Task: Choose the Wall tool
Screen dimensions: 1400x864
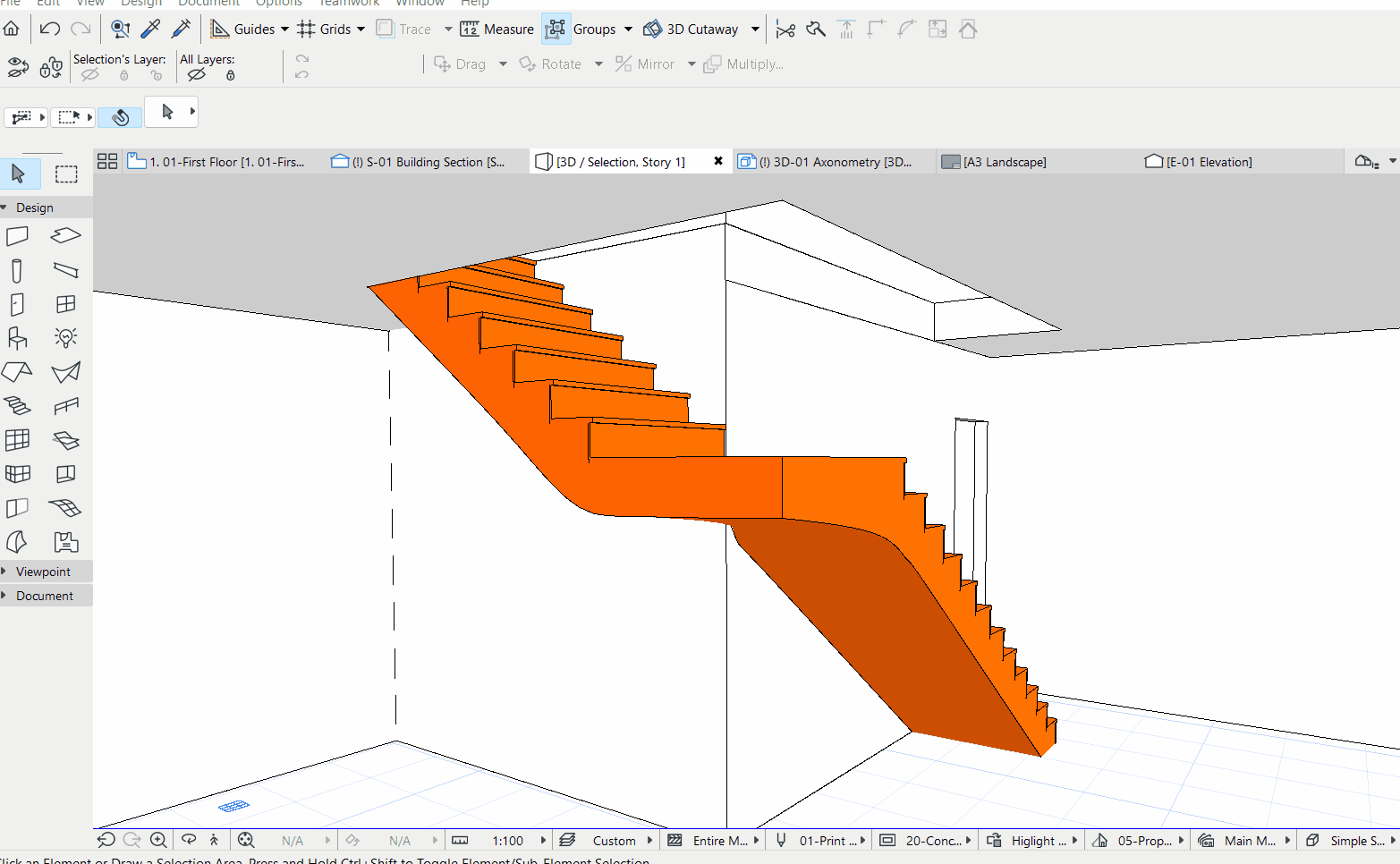Action: click(17, 236)
